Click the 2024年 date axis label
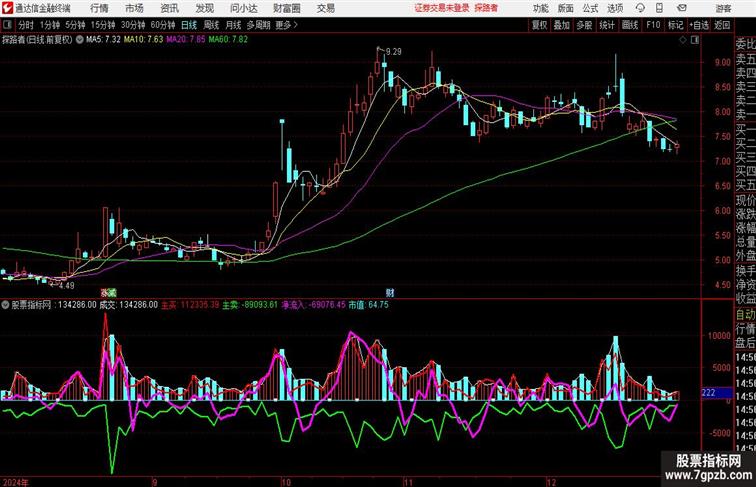Viewport: 756px width, 487px height. tap(15, 482)
